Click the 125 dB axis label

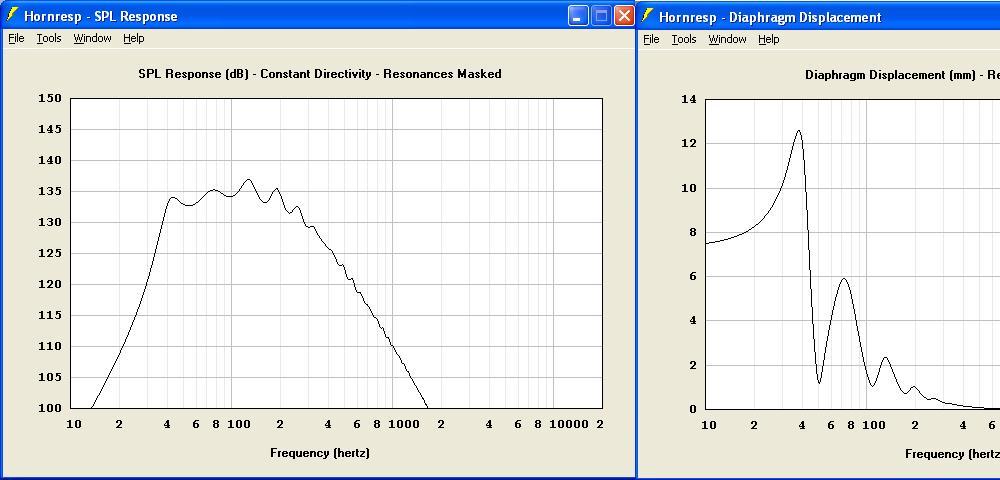50,253
